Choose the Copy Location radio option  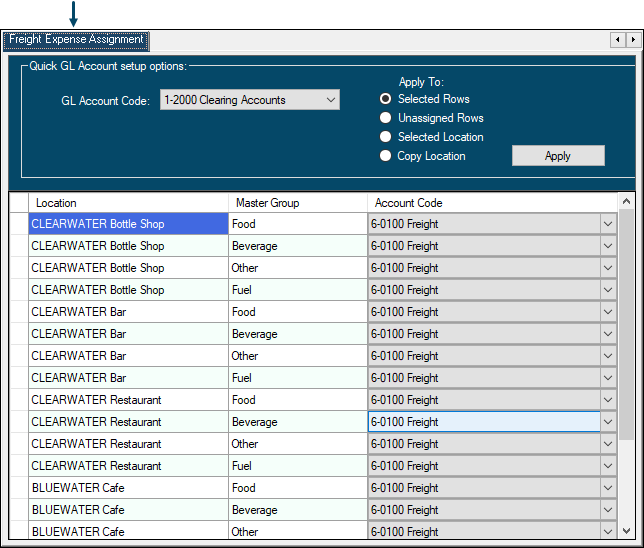tap(386, 156)
